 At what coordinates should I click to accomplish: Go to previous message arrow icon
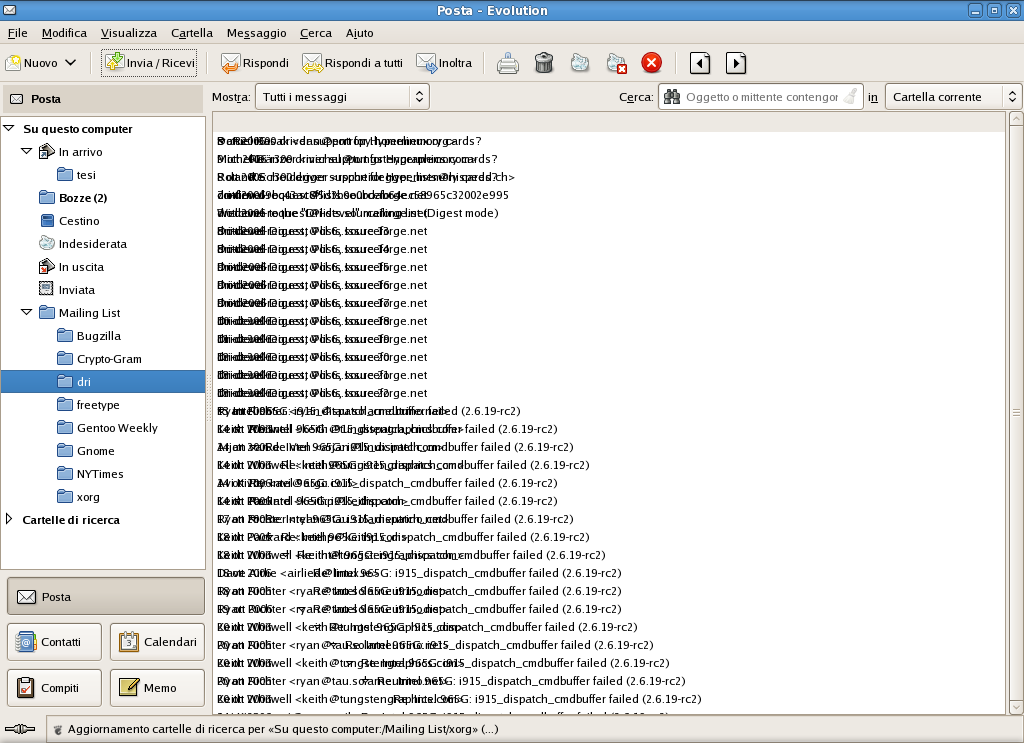tap(700, 63)
